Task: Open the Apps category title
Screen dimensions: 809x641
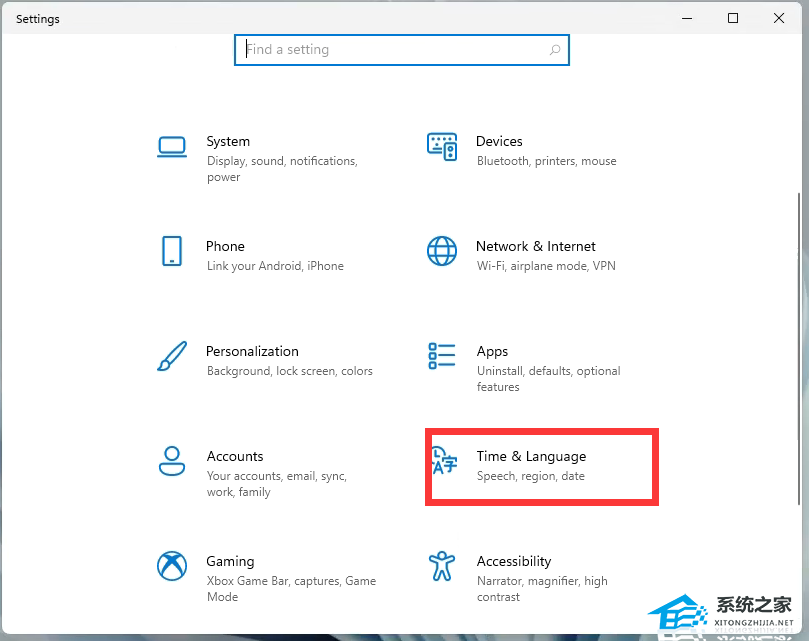Action: [492, 351]
